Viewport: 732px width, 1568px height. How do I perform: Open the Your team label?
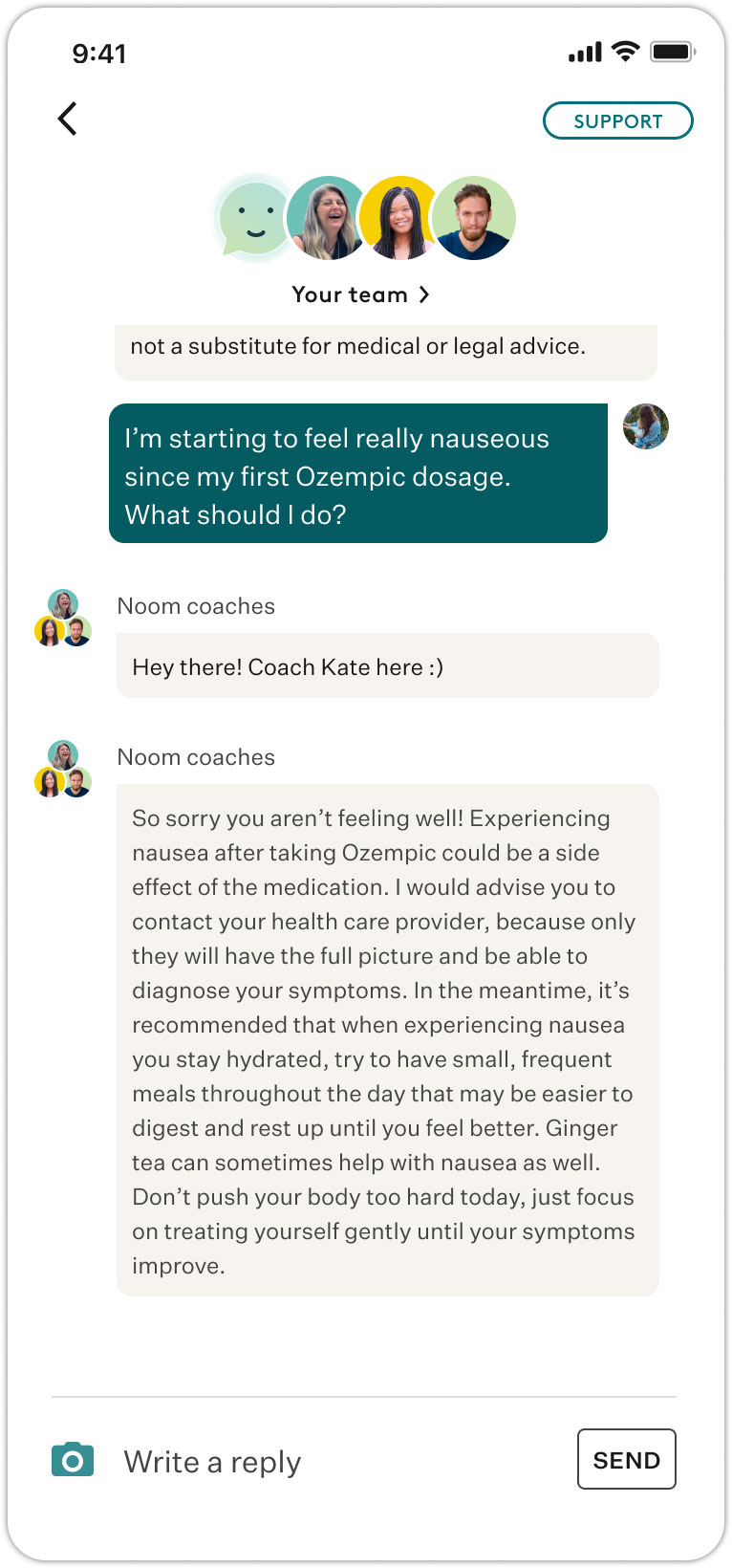(x=350, y=294)
